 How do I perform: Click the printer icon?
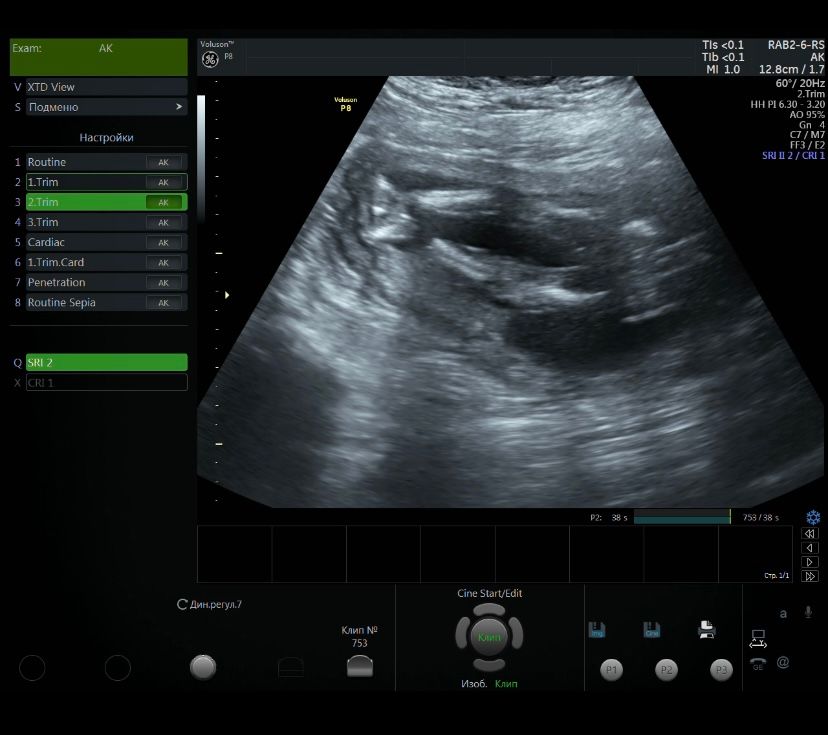coord(706,630)
